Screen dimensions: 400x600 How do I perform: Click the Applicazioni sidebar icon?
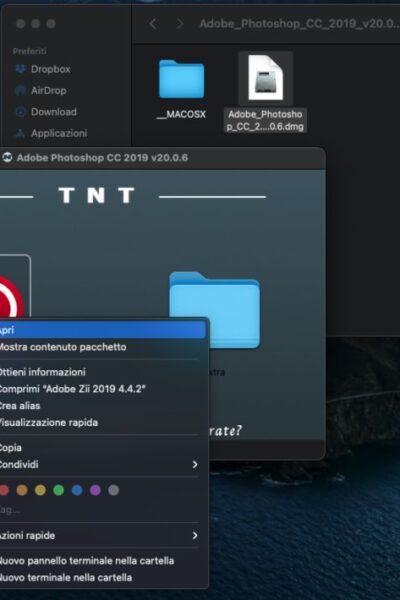click(20, 134)
